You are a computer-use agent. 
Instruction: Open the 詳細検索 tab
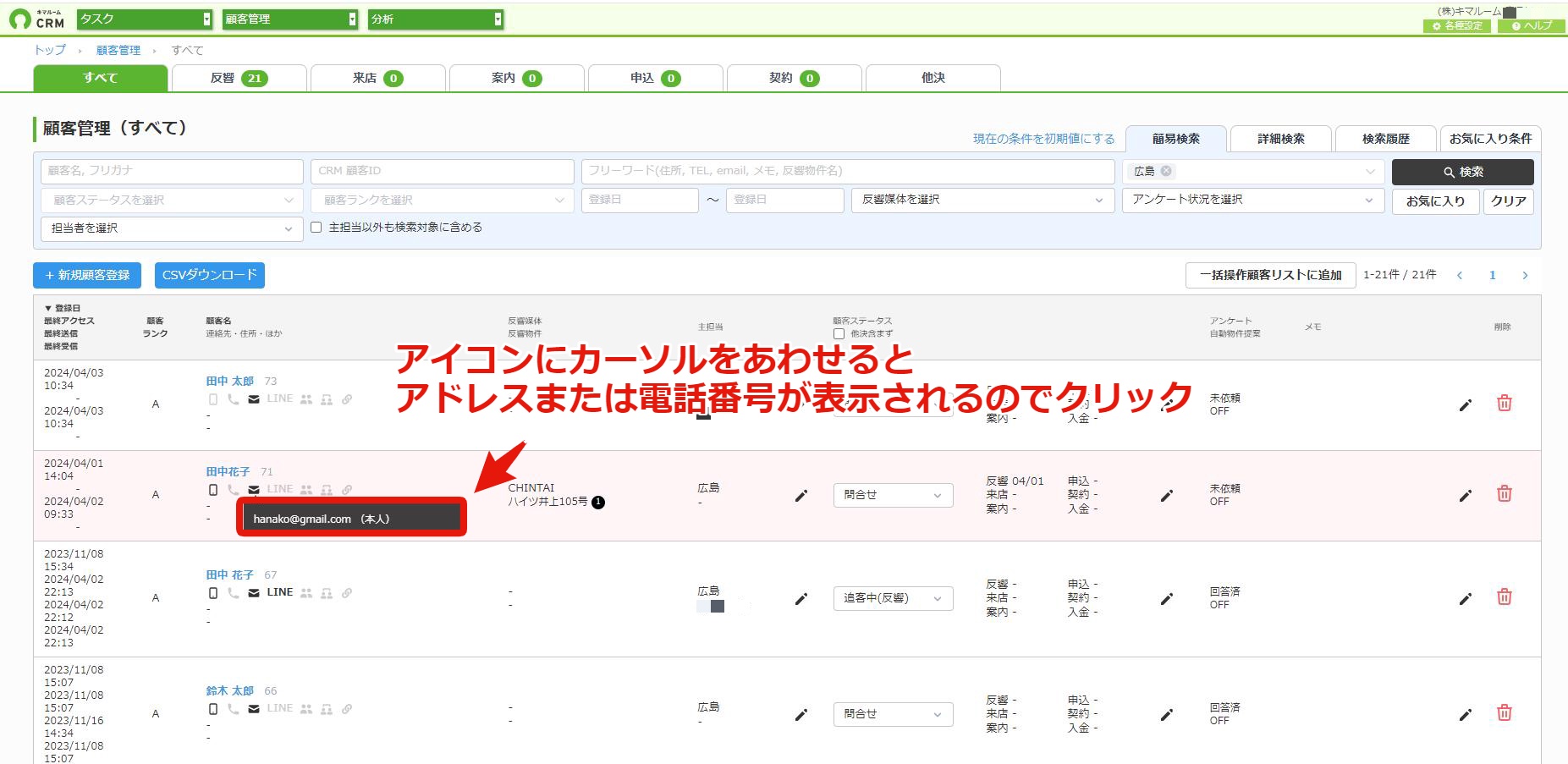1280,139
